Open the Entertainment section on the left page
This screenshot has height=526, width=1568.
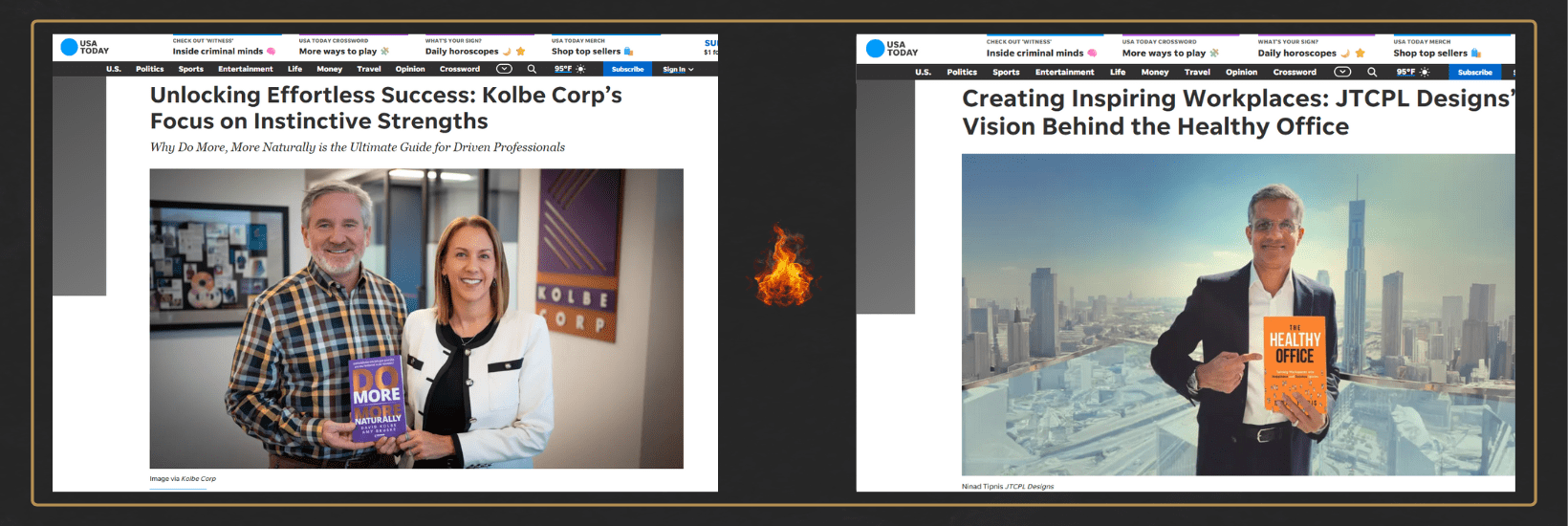pyautogui.click(x=246, y=69)
